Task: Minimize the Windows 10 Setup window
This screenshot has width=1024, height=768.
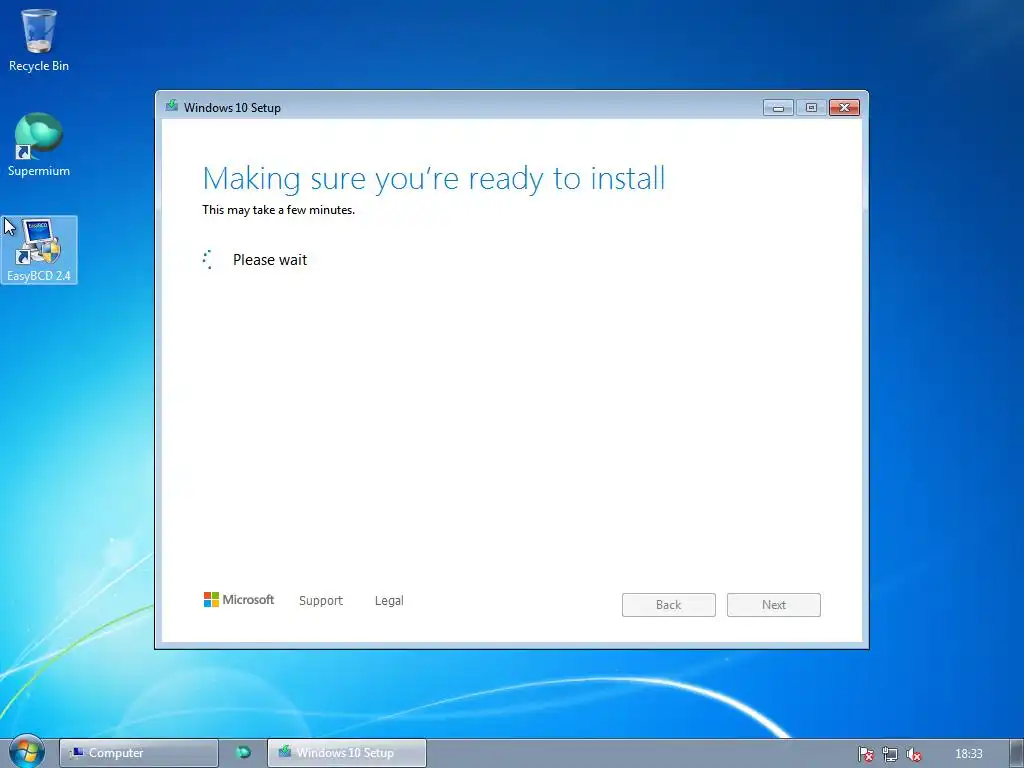Action: tap(778, 108)
